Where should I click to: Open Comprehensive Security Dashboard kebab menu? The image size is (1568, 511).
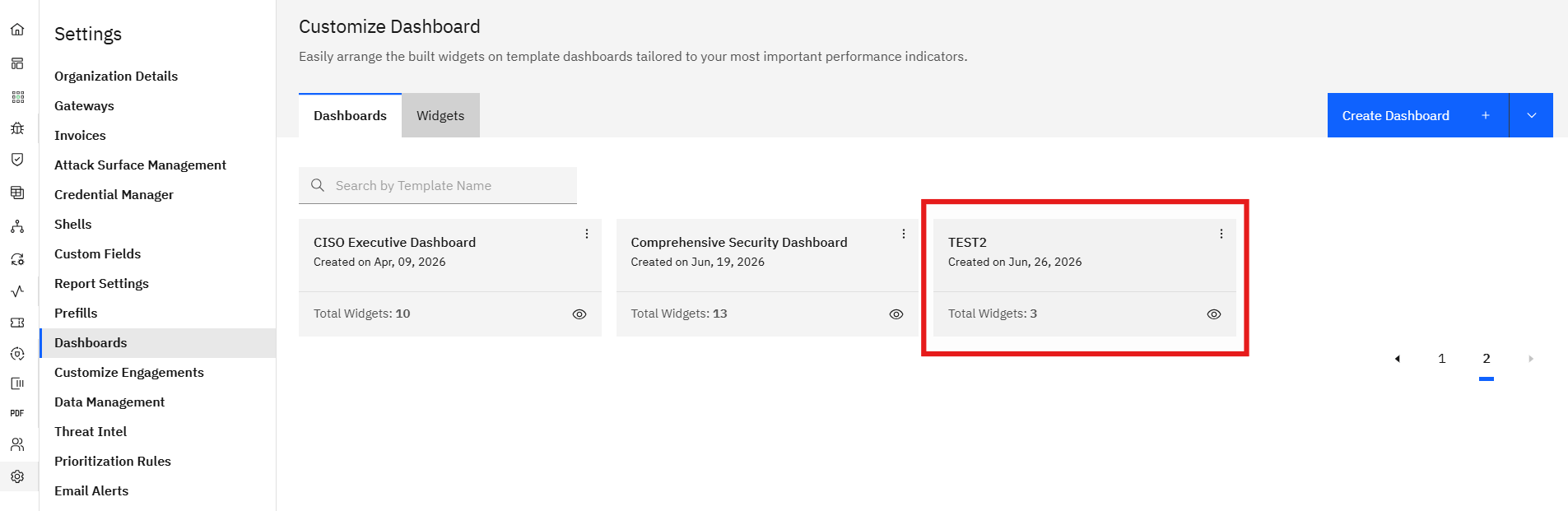tap(904, 234)
